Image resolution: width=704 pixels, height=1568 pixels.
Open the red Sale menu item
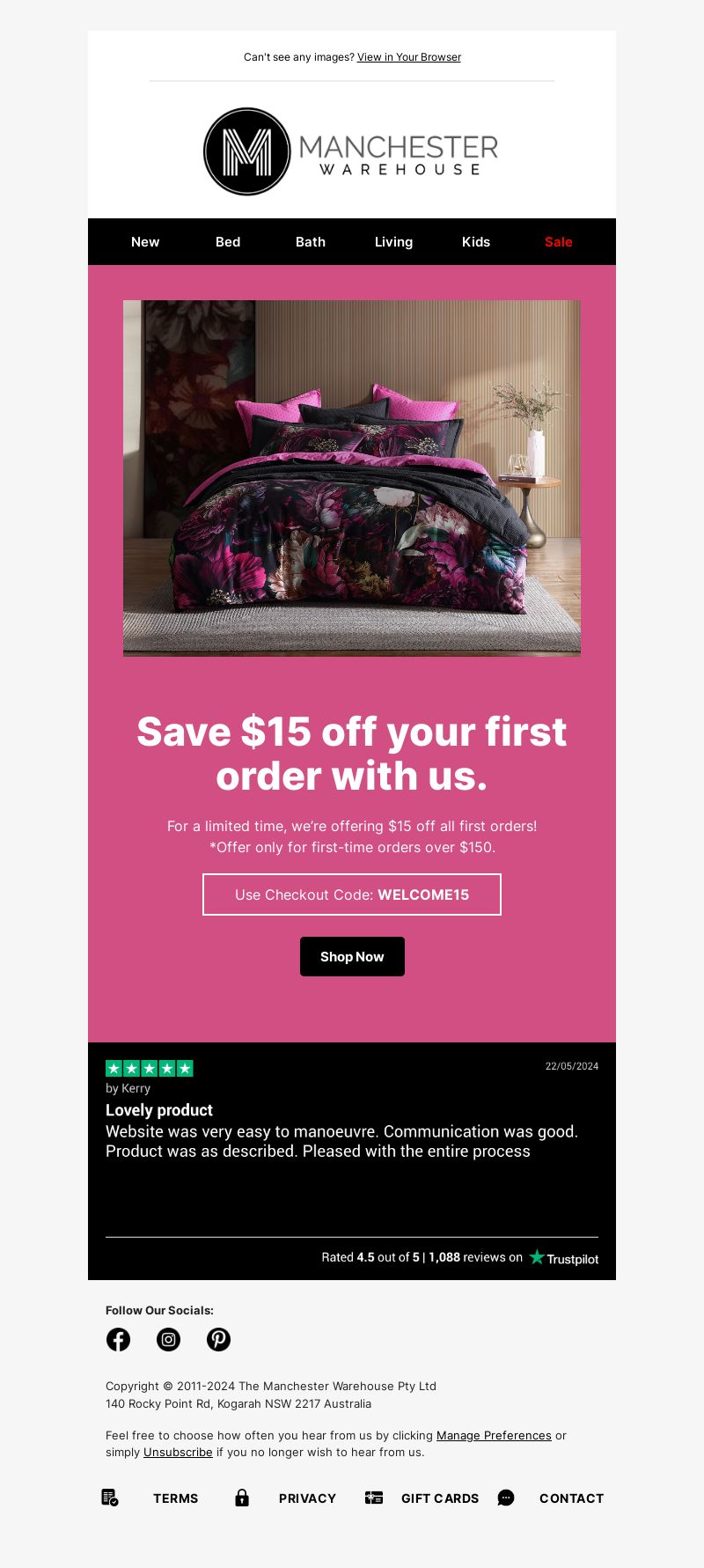(559, 242)
